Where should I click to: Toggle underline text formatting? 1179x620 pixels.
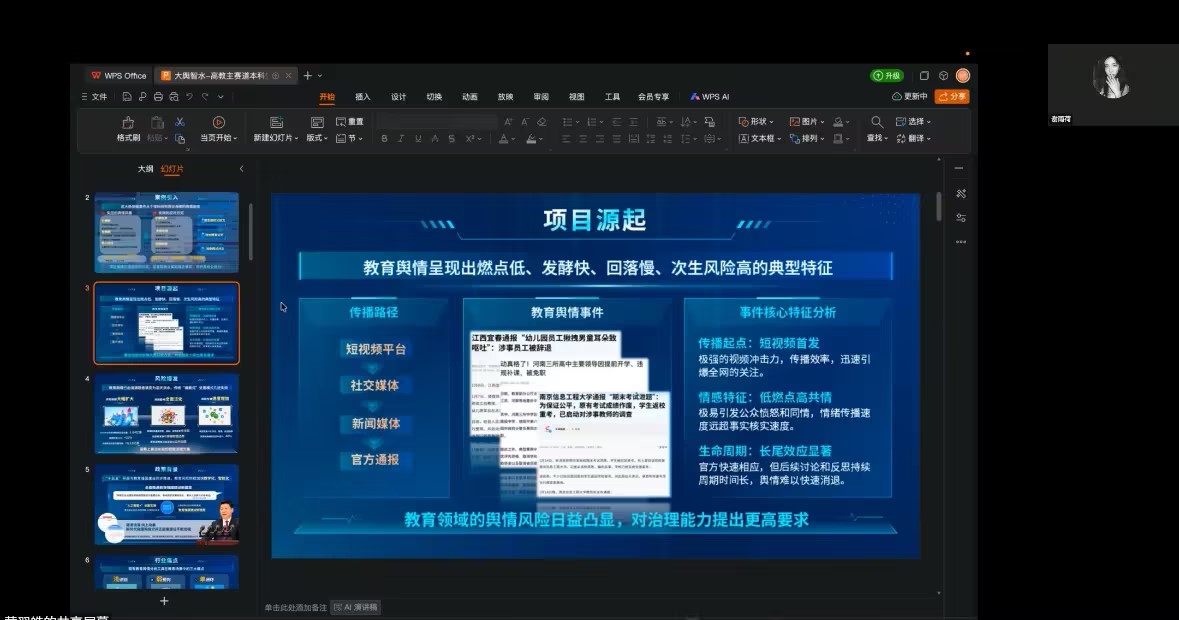pyautogui.click(x=418, y=139)
